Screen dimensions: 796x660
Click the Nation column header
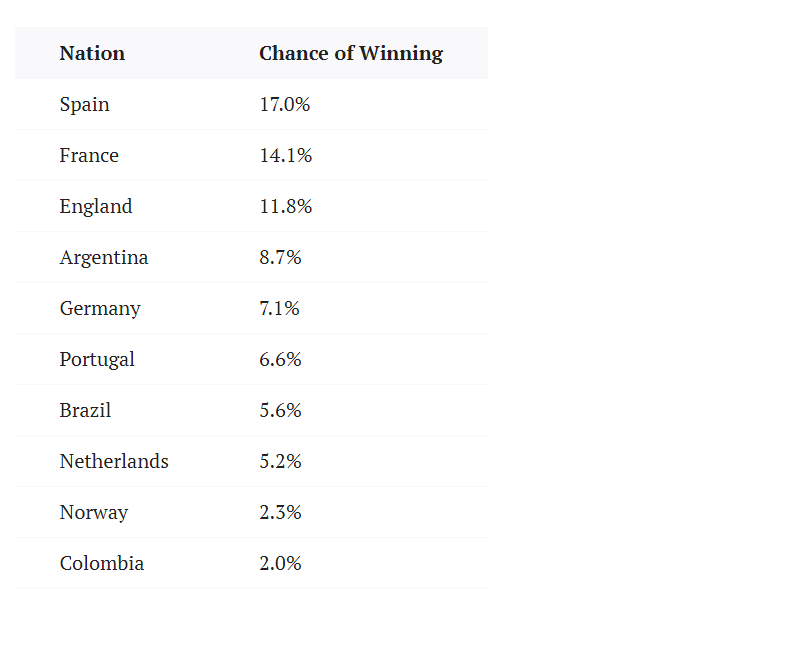pyautogui.click(x=92, y=53)
